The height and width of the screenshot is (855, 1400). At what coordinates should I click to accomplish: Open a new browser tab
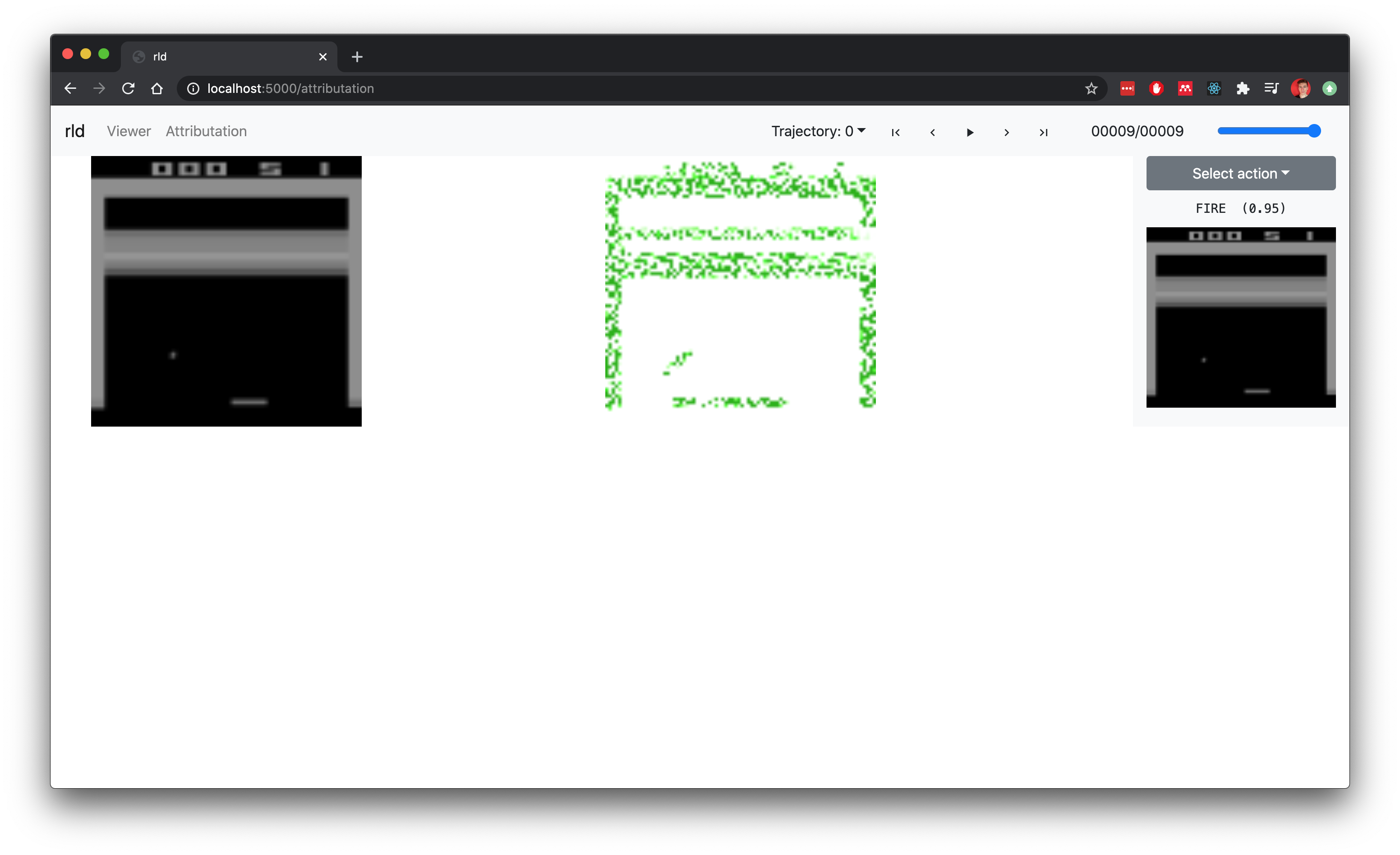point(357,57)
